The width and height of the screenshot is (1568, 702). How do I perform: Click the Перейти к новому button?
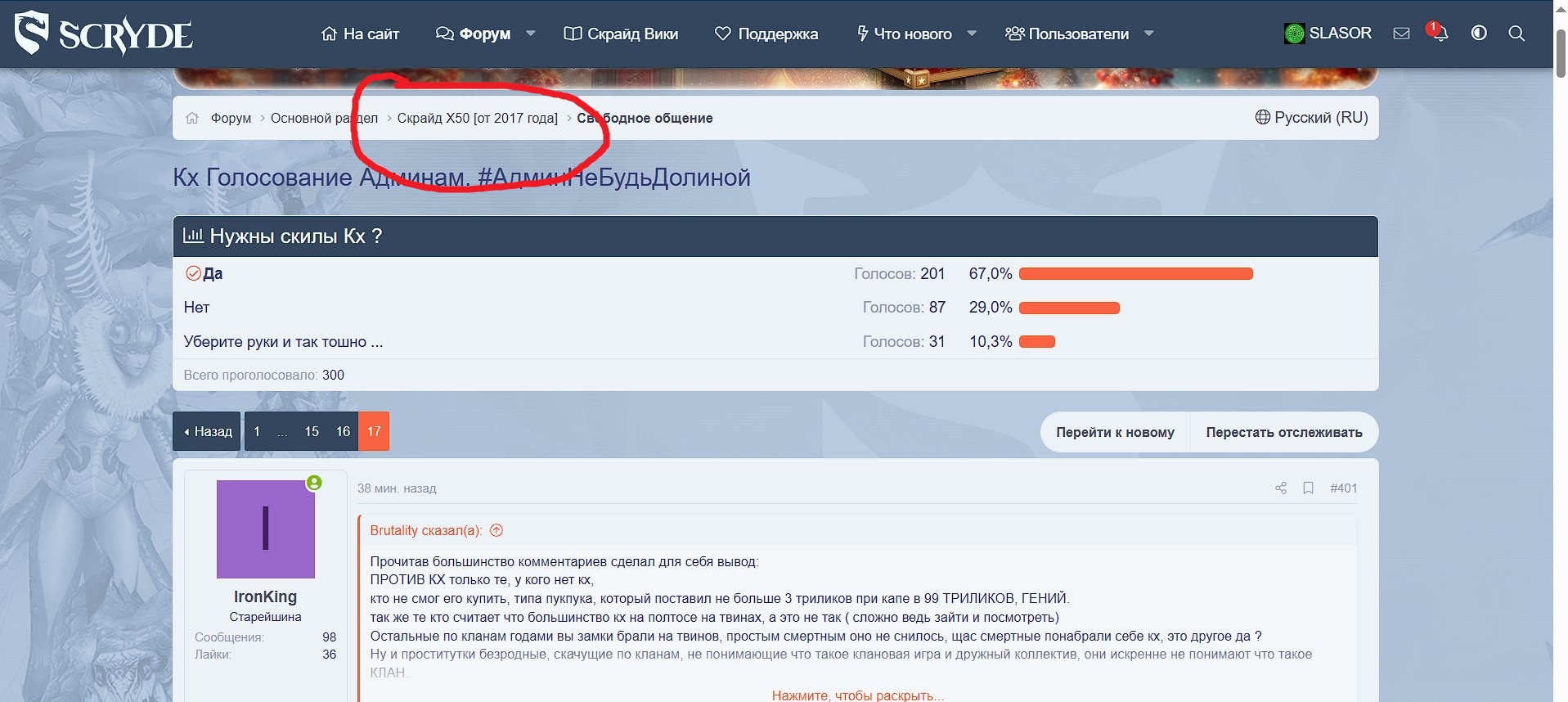[x=1115, y=432]
